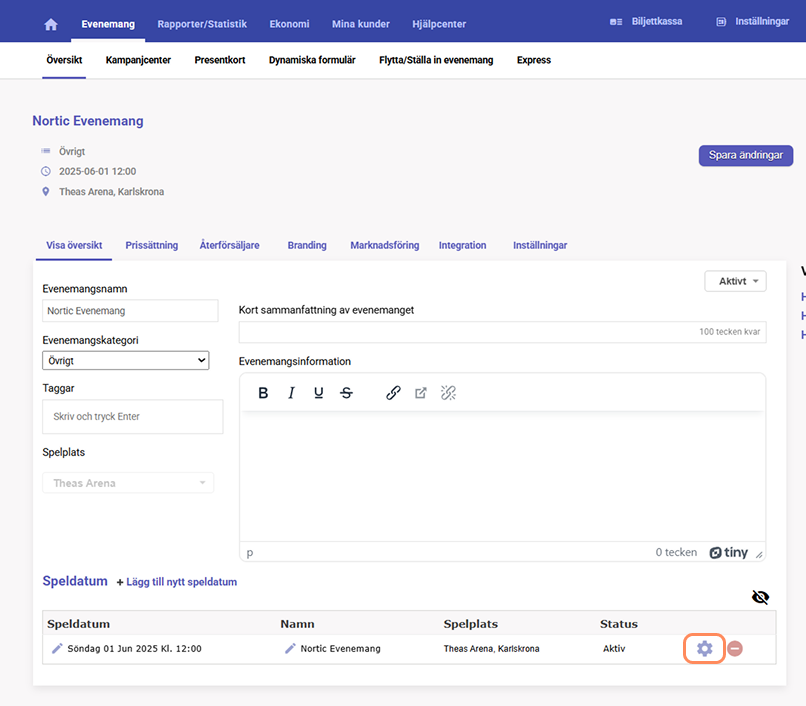
Task: Open the Aktivt status dropdown
Action: coord(736,281)
